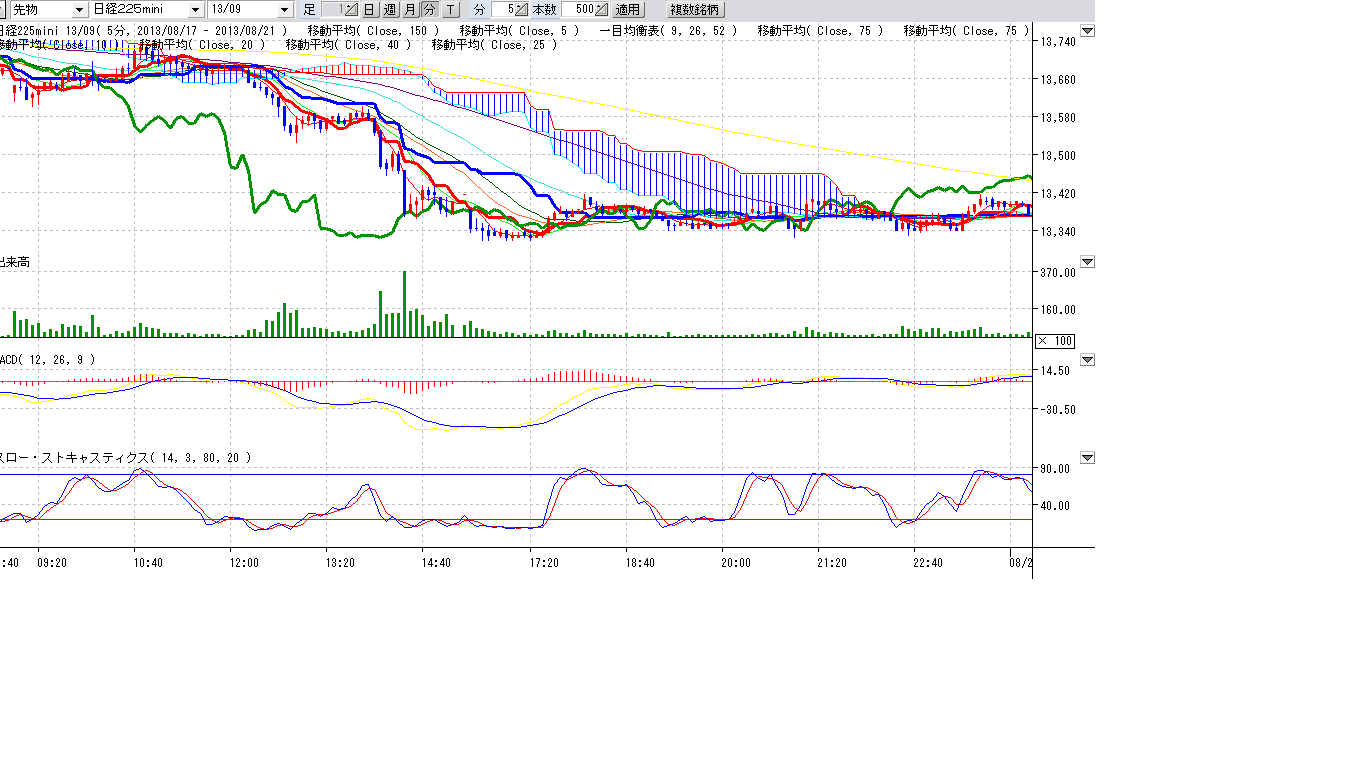The height and width of the screenshot is (768, 1366).
Task: Open the MACD panel menu arrow
Action: click(x=1087, y=360)
